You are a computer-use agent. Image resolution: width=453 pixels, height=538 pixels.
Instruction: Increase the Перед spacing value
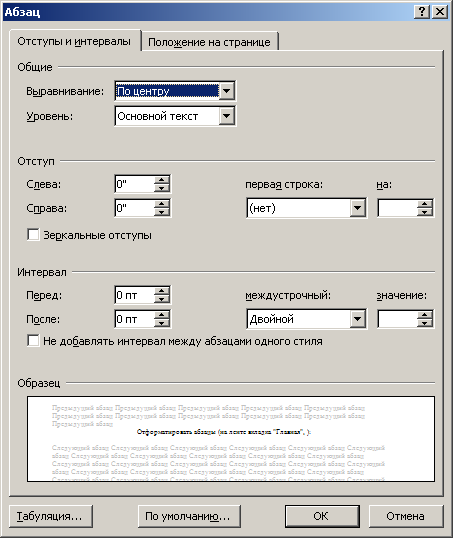point(162,291)
